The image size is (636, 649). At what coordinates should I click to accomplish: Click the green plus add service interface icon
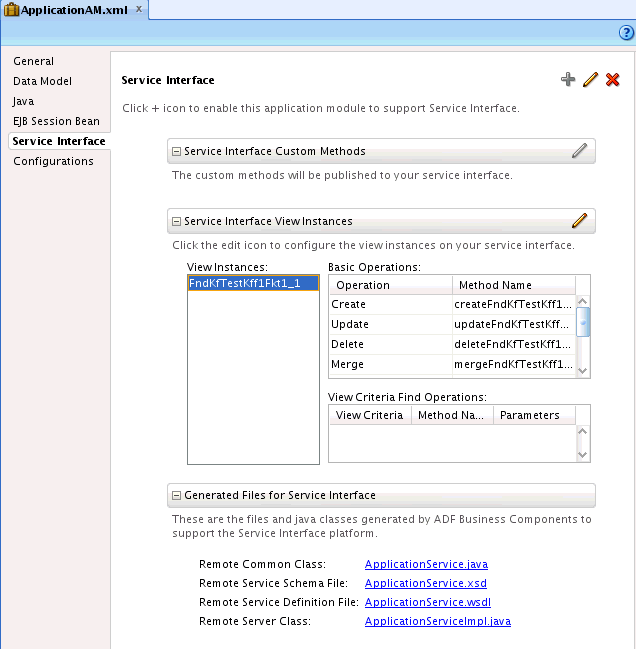[x=568, y=79]
